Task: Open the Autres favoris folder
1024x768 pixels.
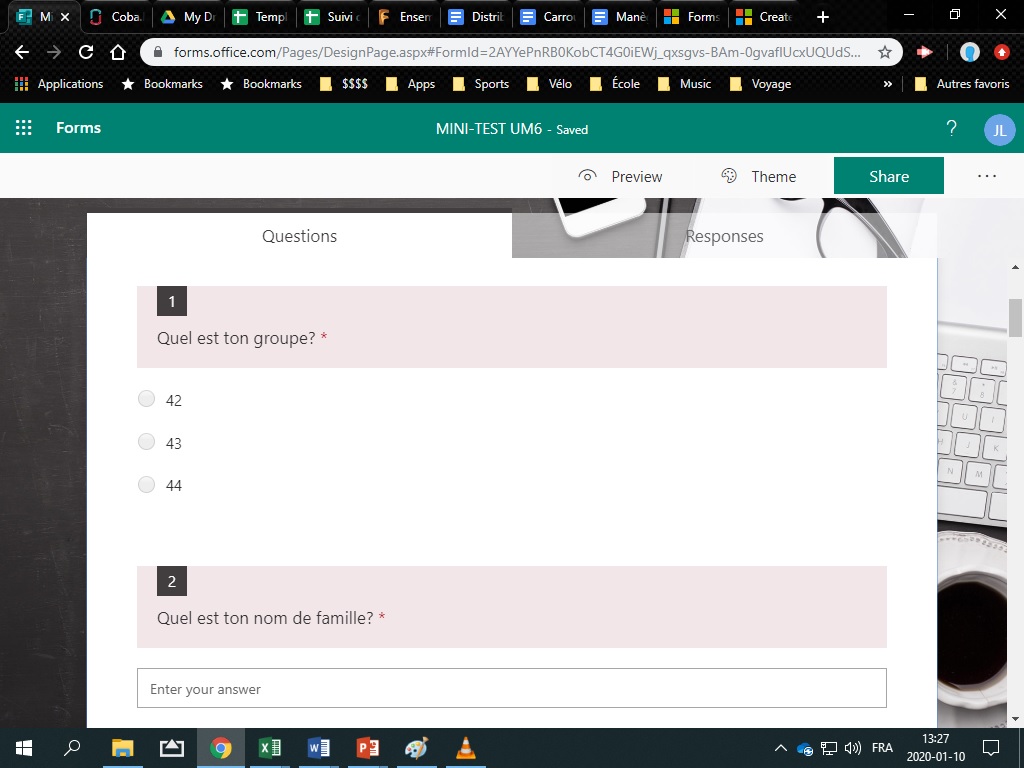Action: tap(962, 84)
